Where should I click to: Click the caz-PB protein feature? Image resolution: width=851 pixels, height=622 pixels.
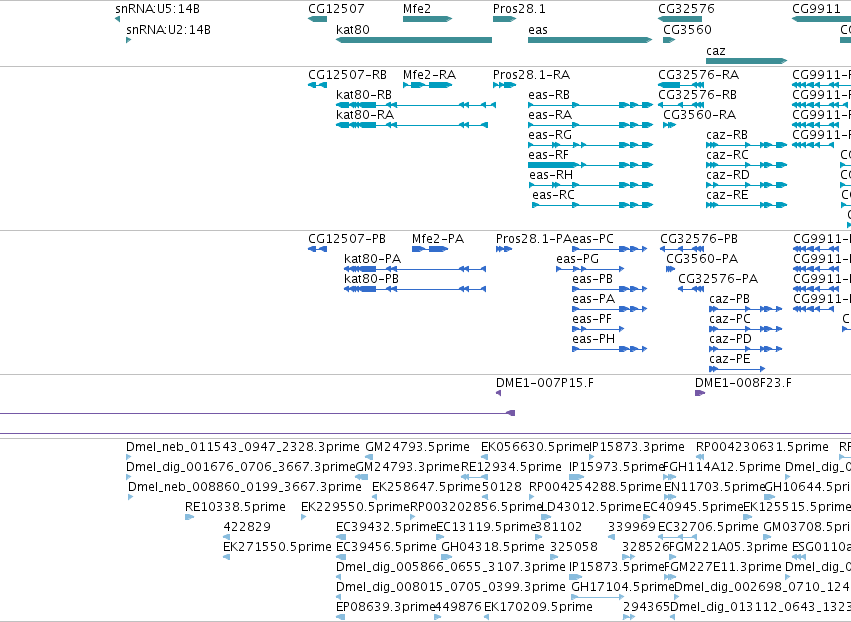(746, 309)
